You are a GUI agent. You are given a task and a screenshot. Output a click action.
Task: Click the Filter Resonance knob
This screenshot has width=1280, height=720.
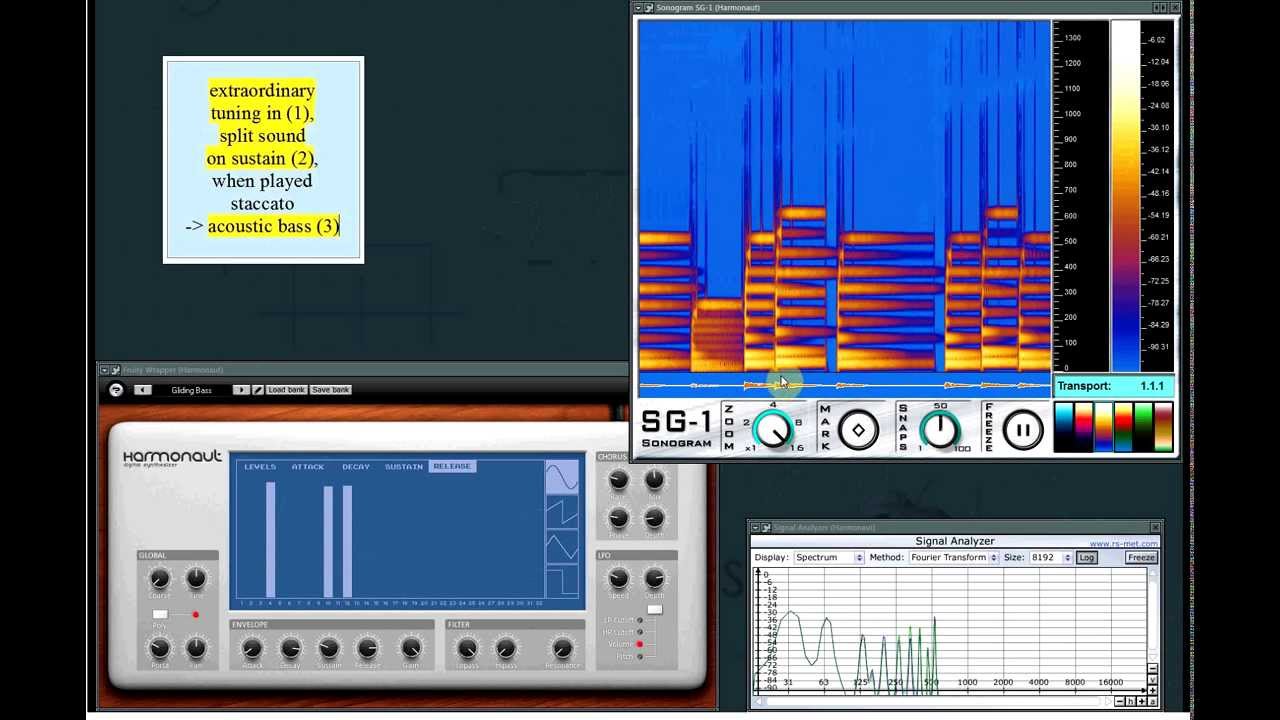coord(562,648)
